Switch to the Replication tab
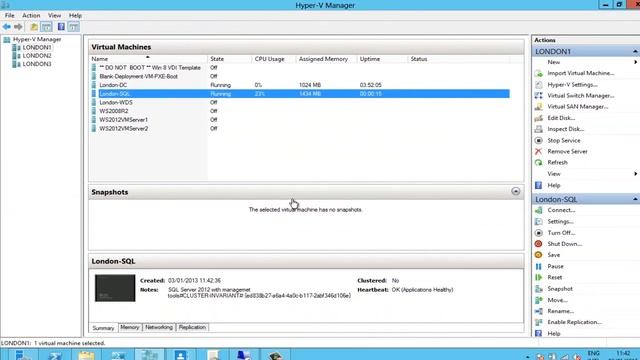 [192, 327]
